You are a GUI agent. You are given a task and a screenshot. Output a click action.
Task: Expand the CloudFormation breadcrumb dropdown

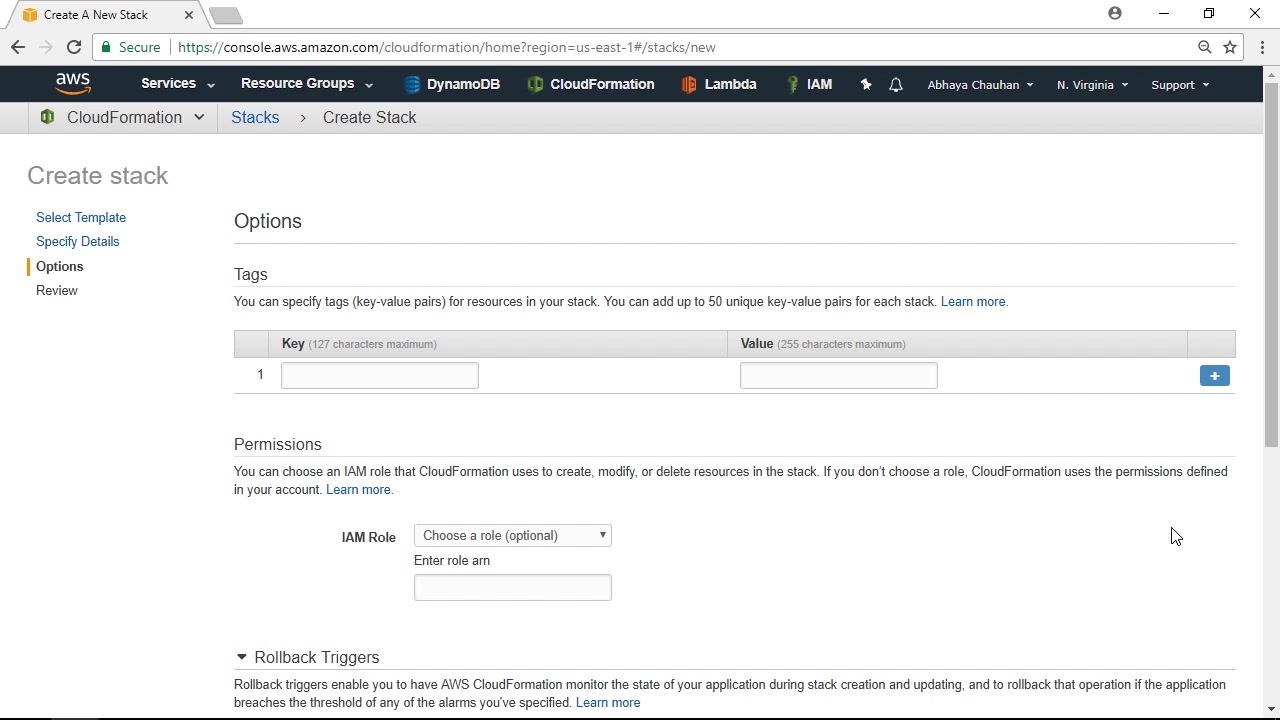[x=199, y=118]
